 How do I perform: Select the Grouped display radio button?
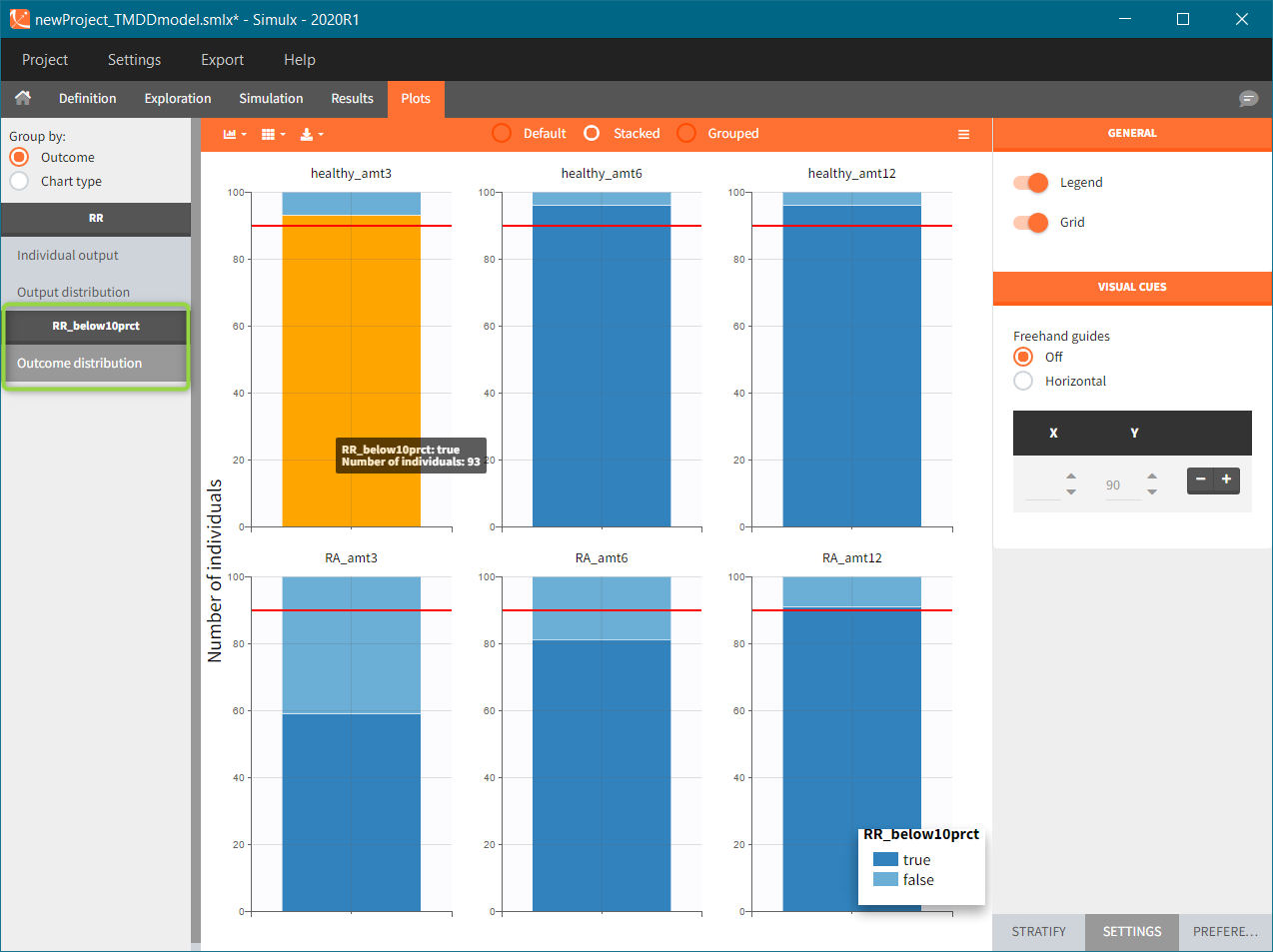click(687, 134)
